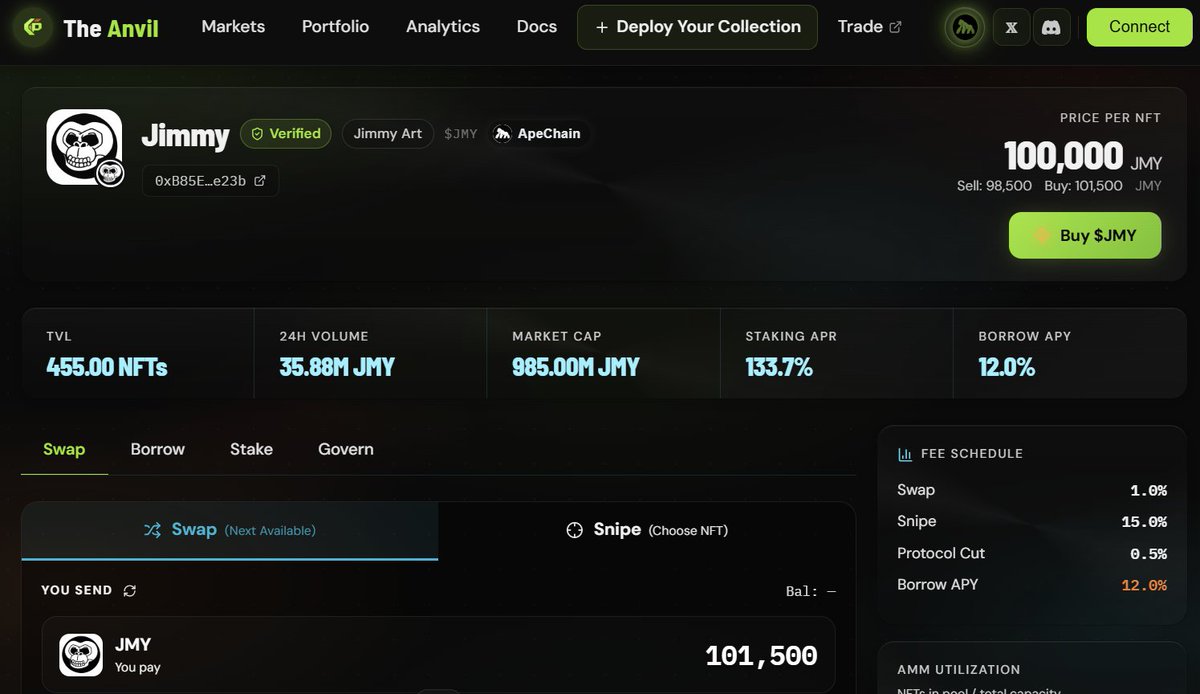Switch to the Borrow tab
This screenshot has width=1200, height=694.
click(x=158, y=449)
